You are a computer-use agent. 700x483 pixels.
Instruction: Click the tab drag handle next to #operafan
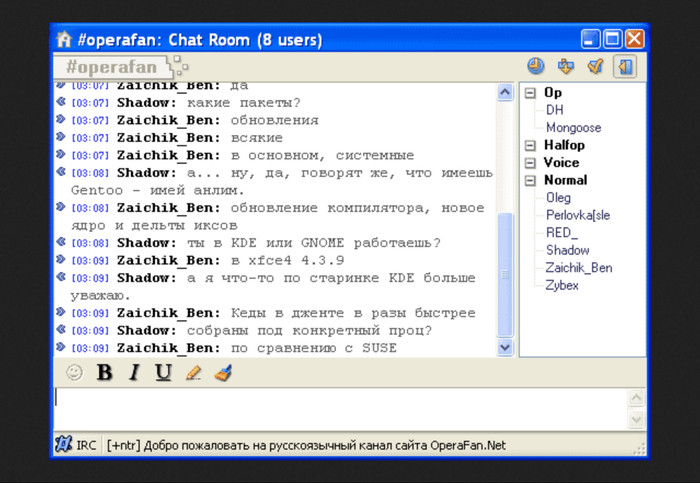coord(180,66)
